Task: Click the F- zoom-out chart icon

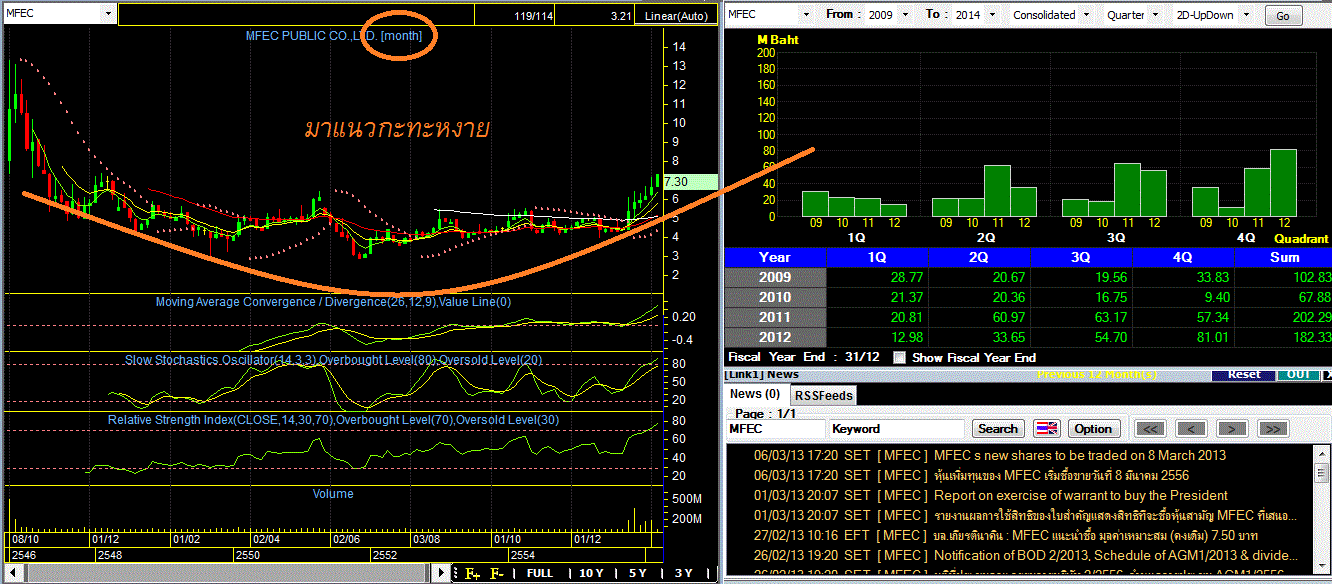Action: (497, 573)
